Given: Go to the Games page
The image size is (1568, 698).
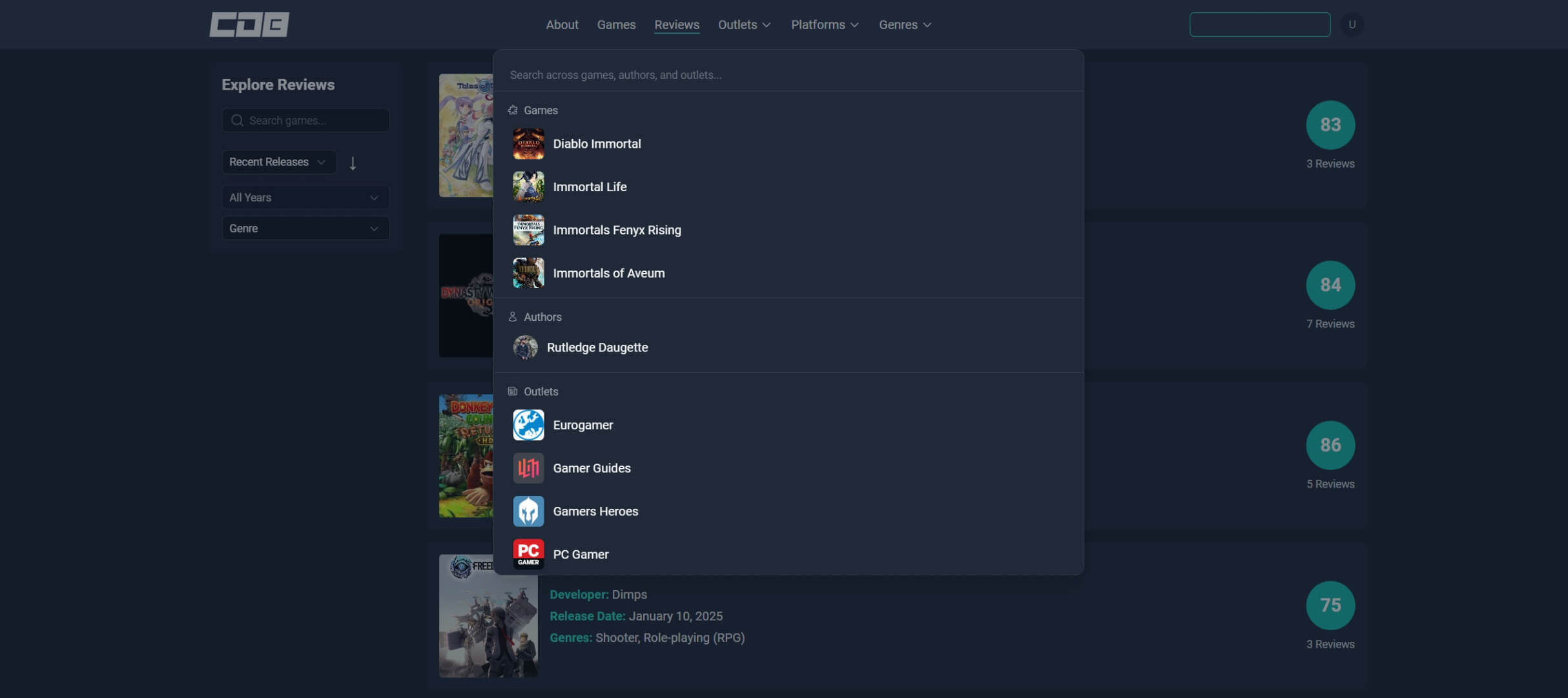Looking at the screenshot, I should [616, 25].
